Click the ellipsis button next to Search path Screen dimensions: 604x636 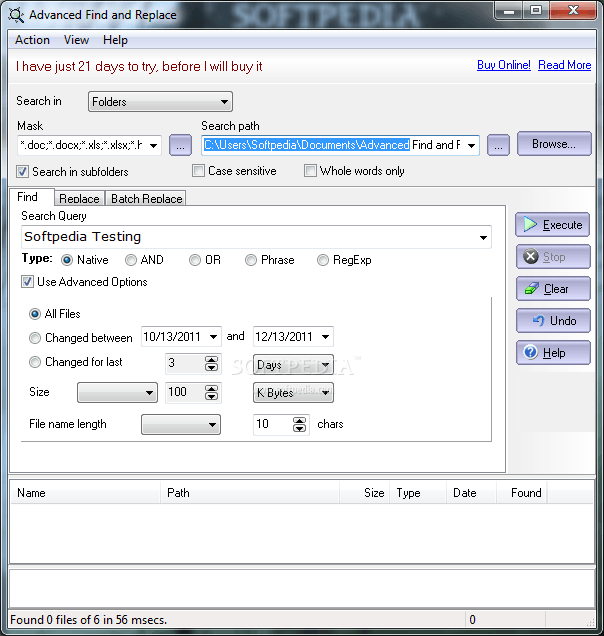pos(498,145)
